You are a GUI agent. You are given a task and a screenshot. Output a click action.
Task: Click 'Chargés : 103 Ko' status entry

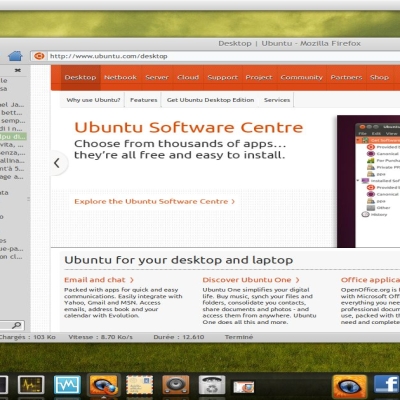point(27,337)
